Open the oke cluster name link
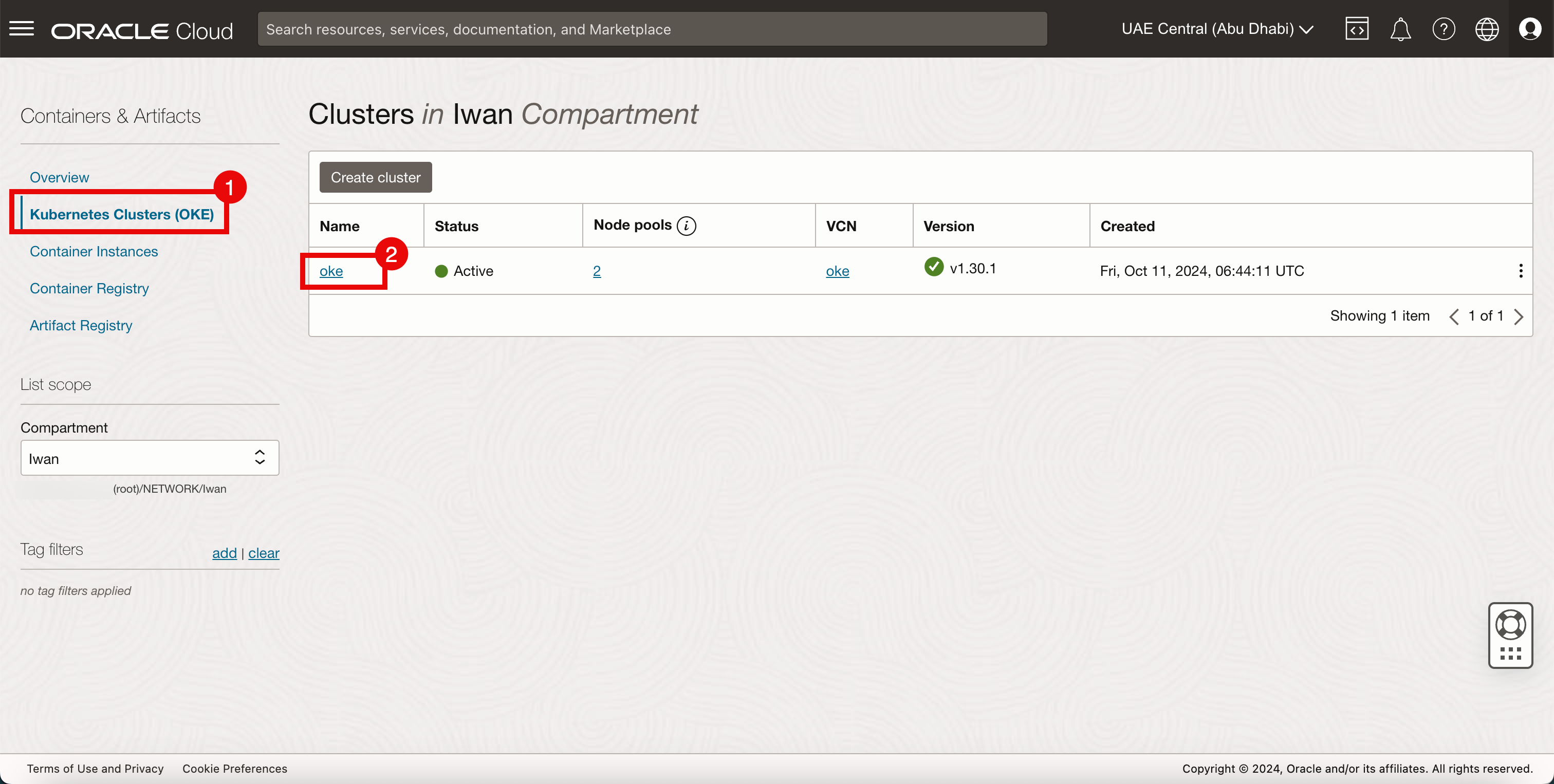The height and width of the screenshot is (784, 1554). coord(330,271)
